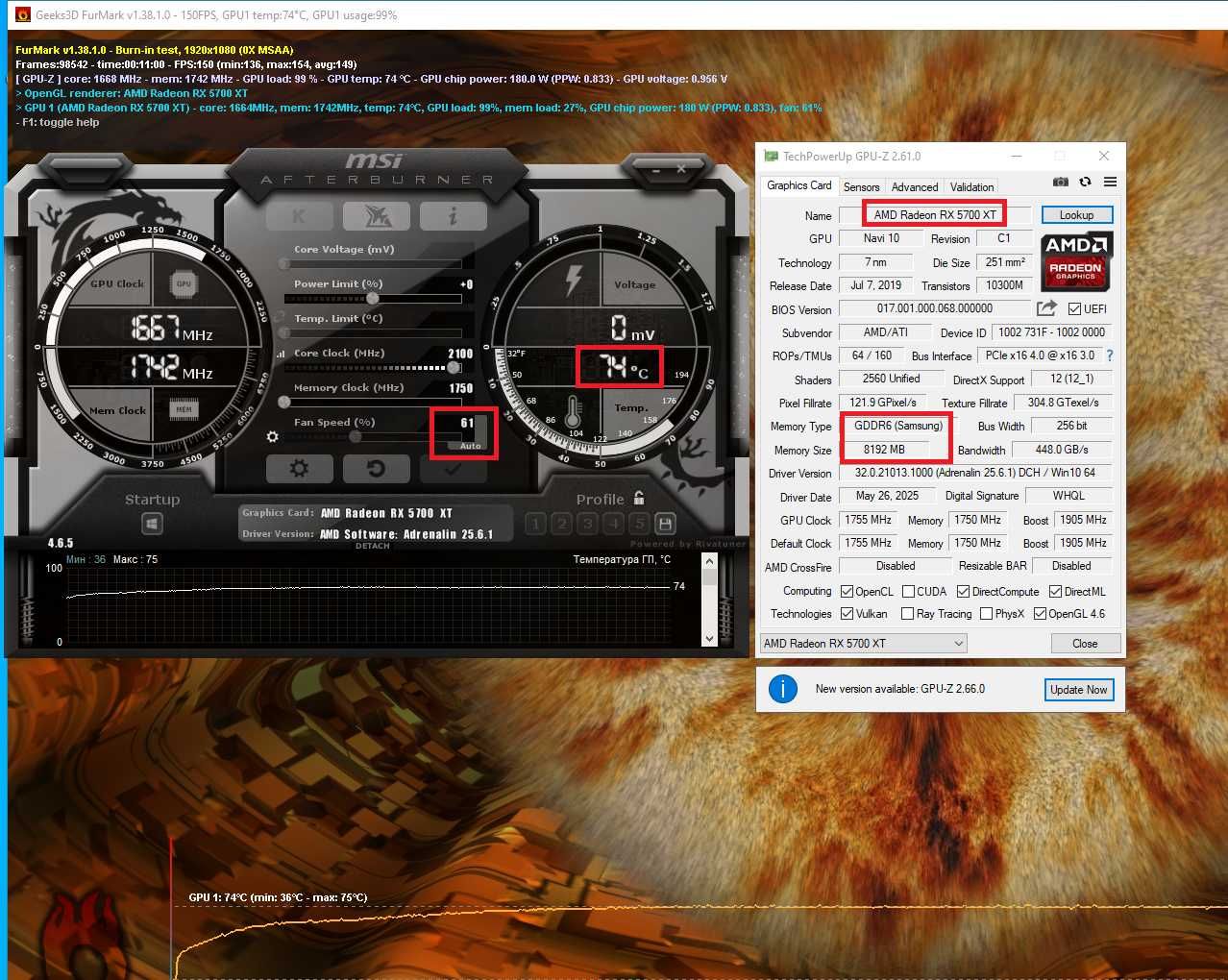Adjust the Core Clock slider
The height and width of the screenshot is (980, 1228).
point(372,367)
